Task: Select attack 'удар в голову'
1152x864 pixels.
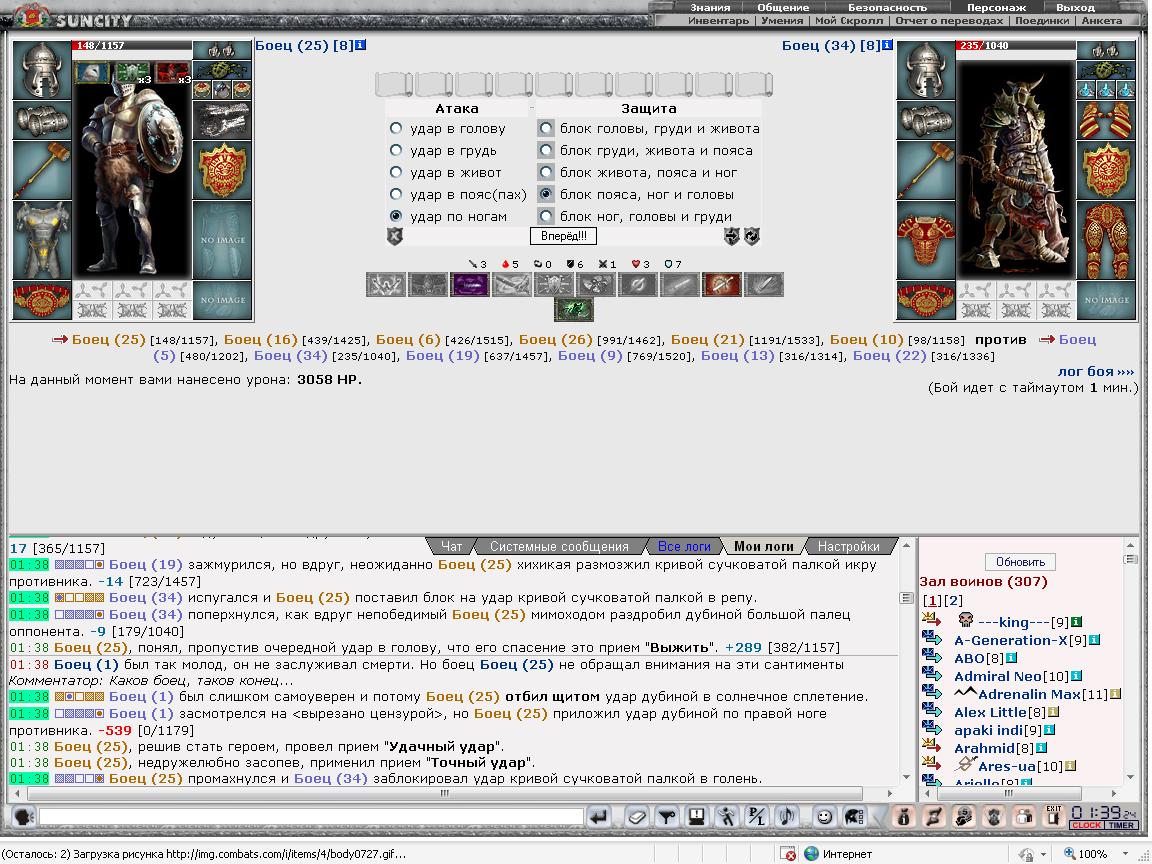Action: pos(396,129)
